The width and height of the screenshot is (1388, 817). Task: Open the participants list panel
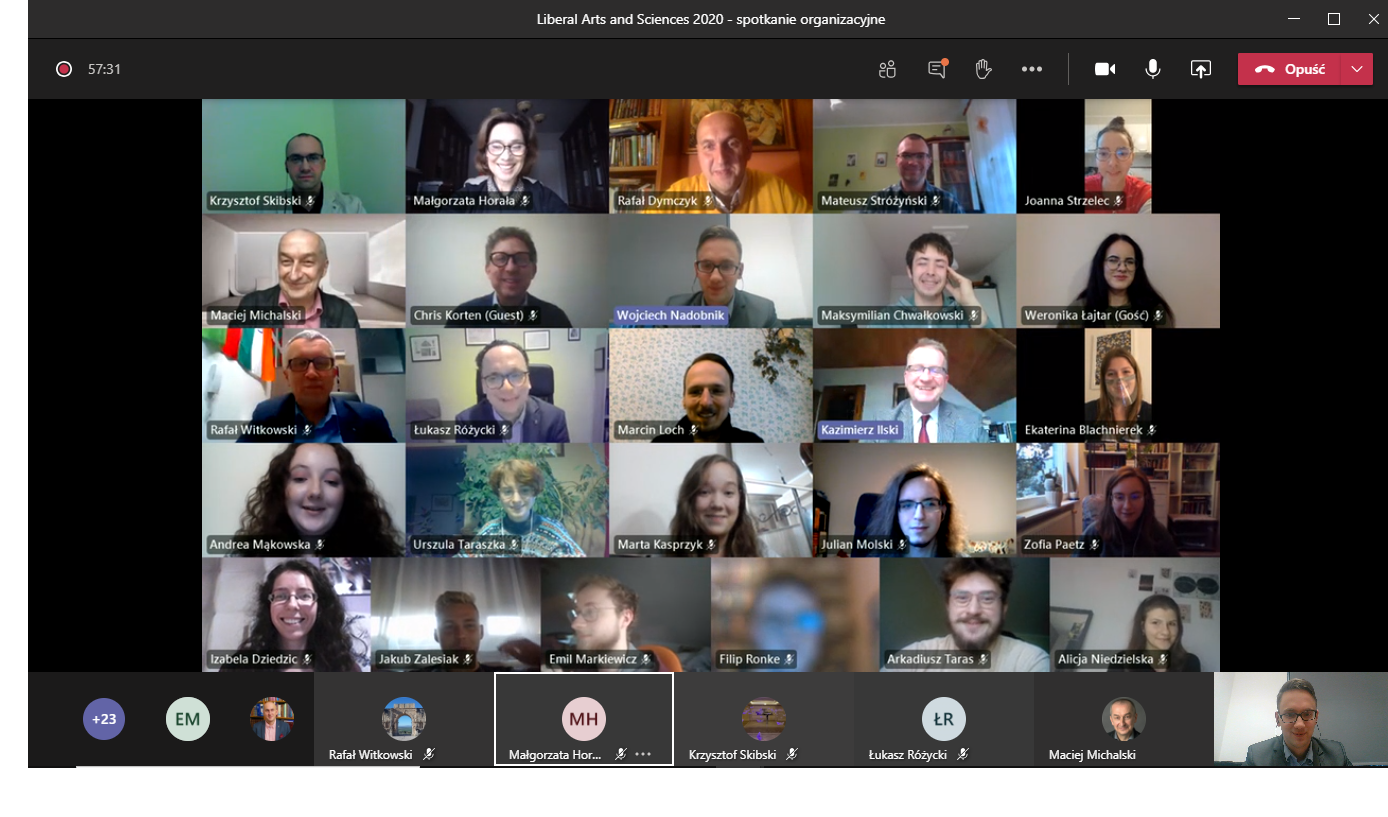(887, 69)
